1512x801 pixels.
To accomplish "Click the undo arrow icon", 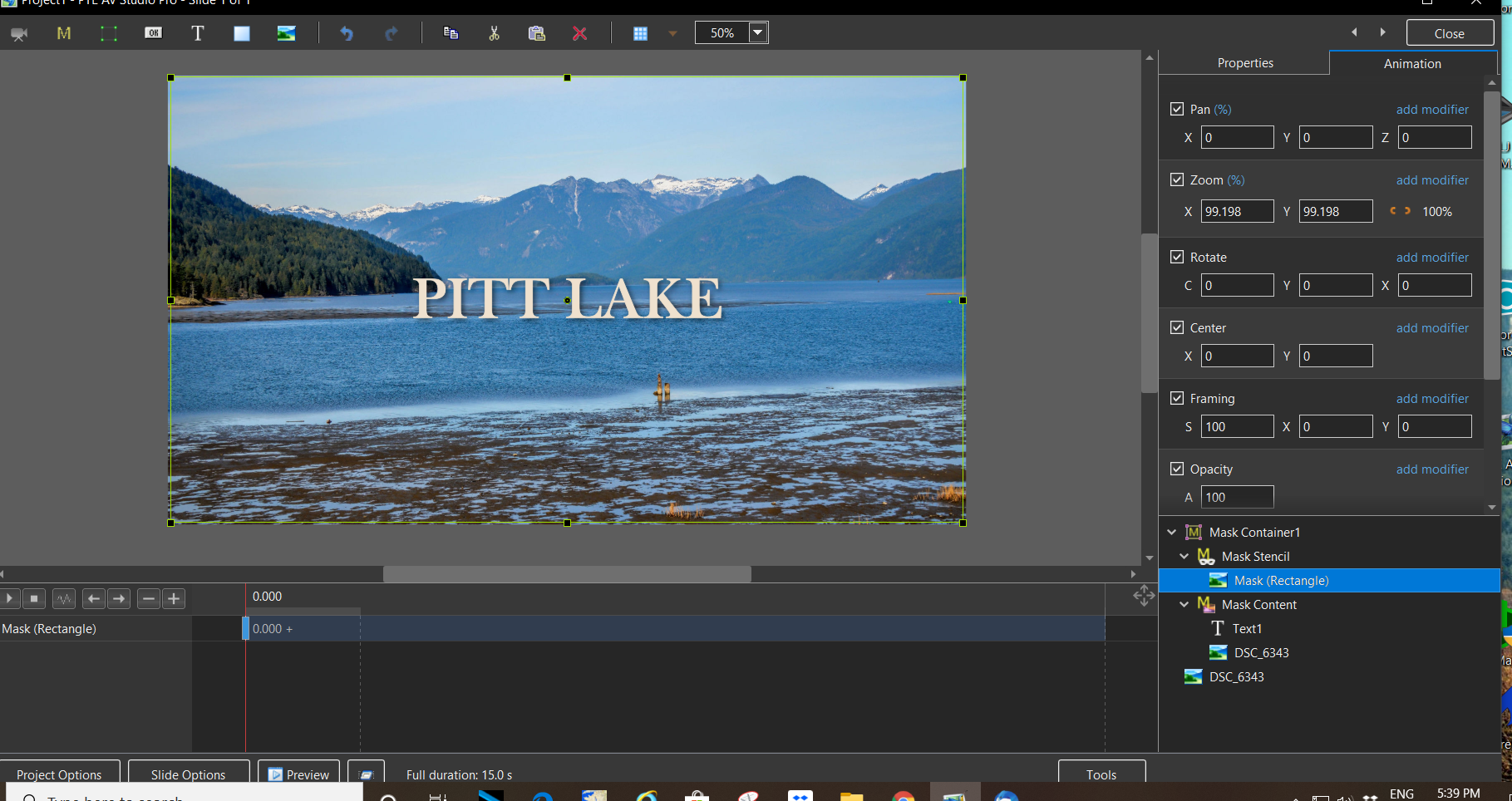I will pos(347,33).
